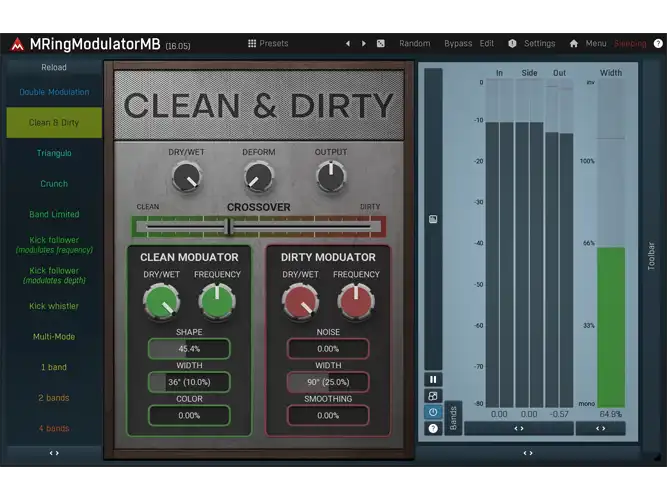Click the meter popup window icon
The height and width of the screenshot is (500, 667).
coord(433,396)
